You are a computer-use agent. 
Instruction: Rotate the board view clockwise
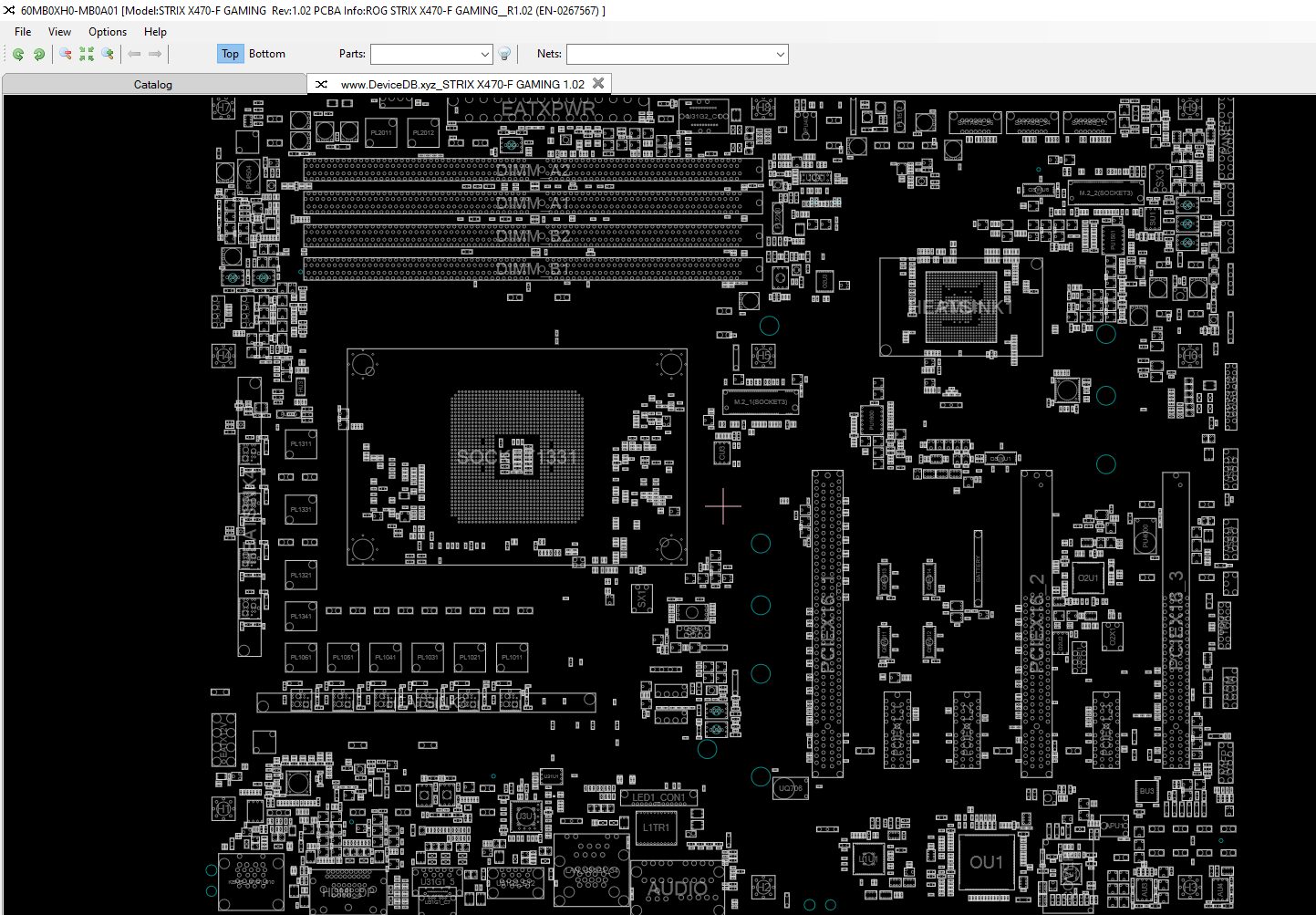pyautogui.click(x=39, y=55)
